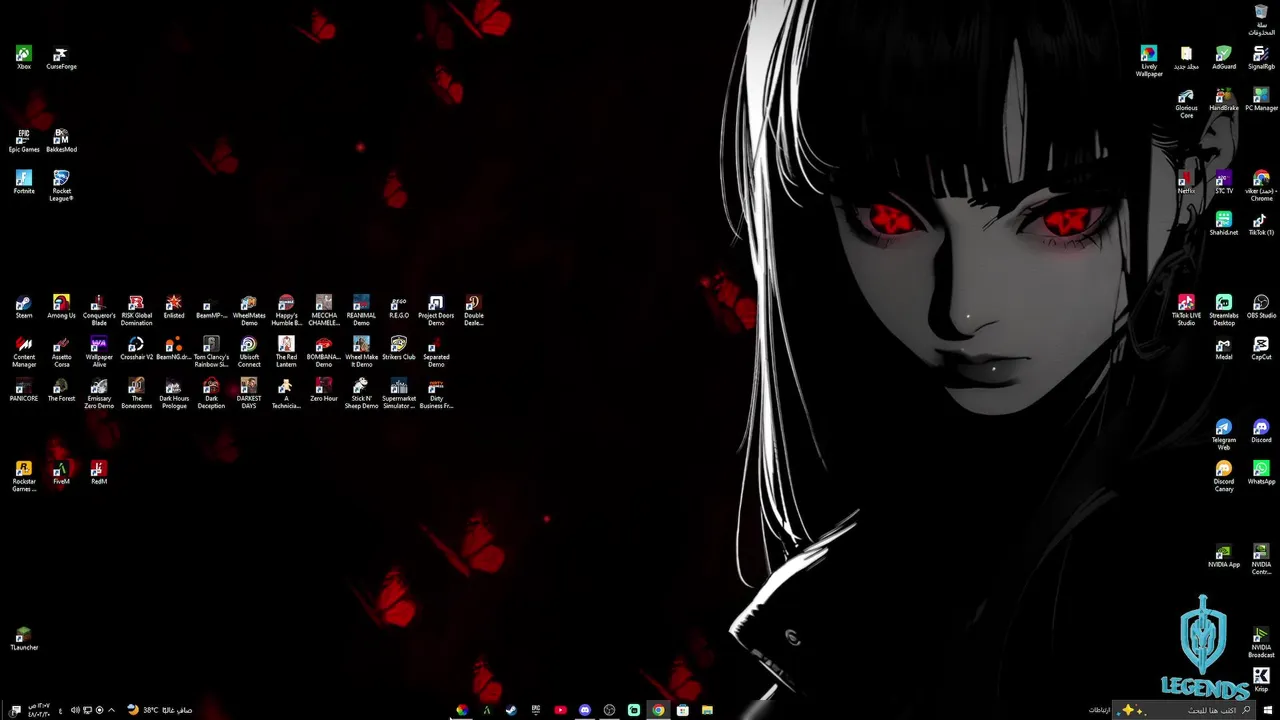Focus the taskbar search box

pyautogui.click(x=1183, y=710)
